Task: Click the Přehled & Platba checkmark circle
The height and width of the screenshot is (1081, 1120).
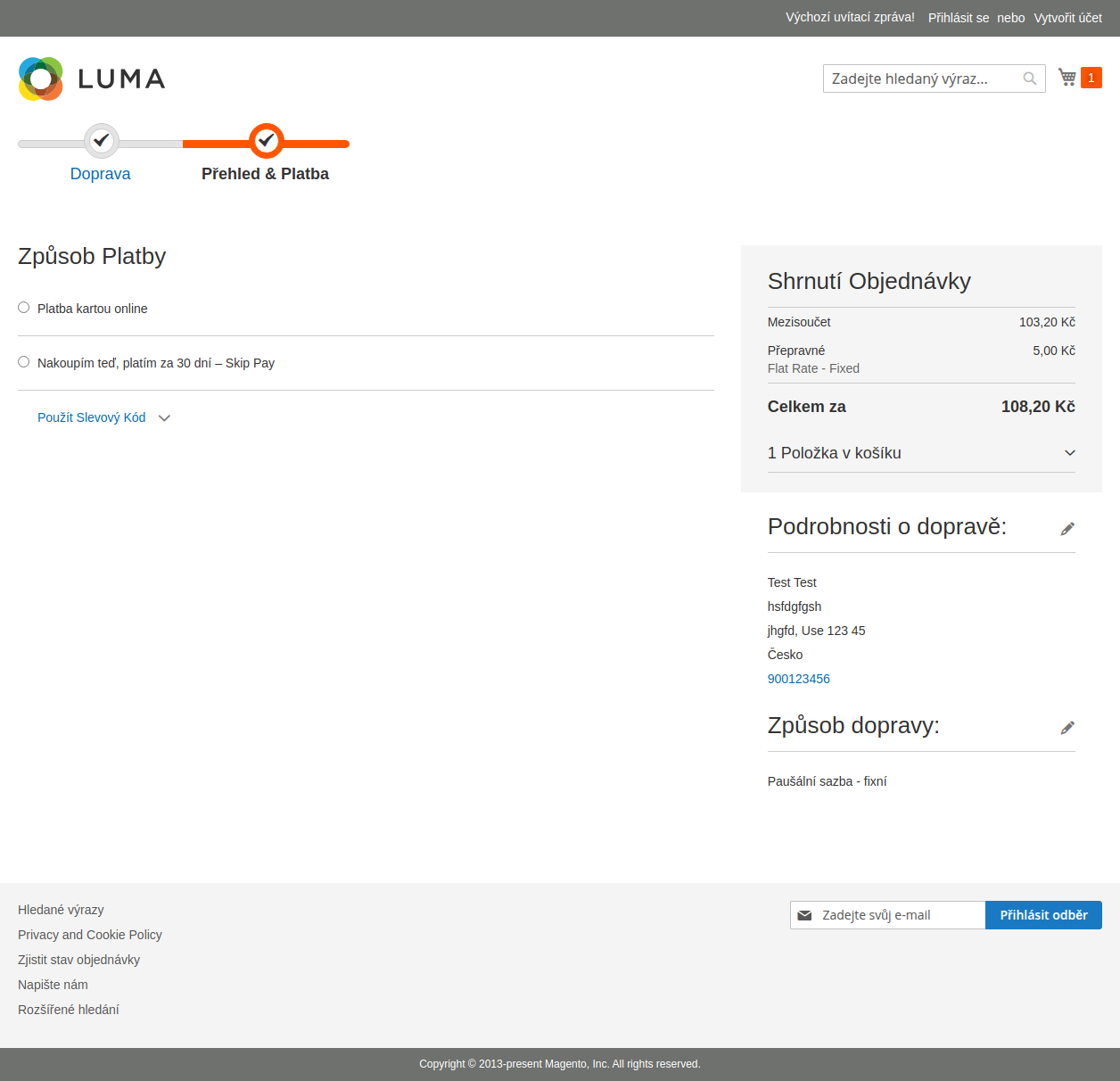Action: pyautogui.click(x=266, y=140)
